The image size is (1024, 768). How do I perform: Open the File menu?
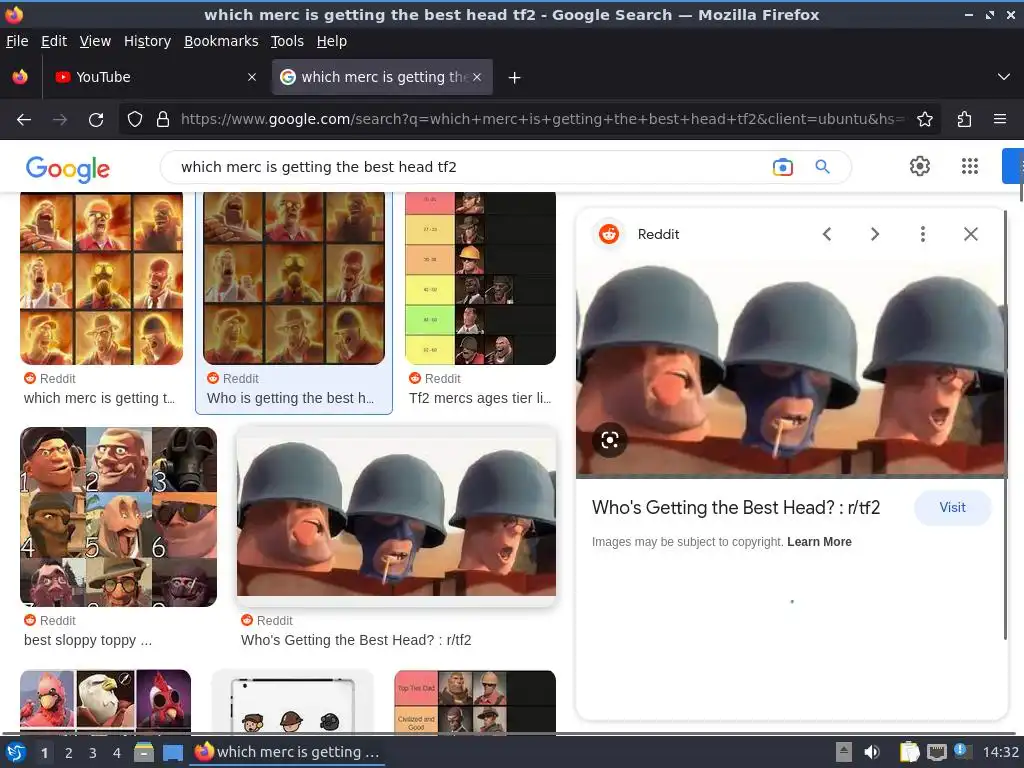17,41
